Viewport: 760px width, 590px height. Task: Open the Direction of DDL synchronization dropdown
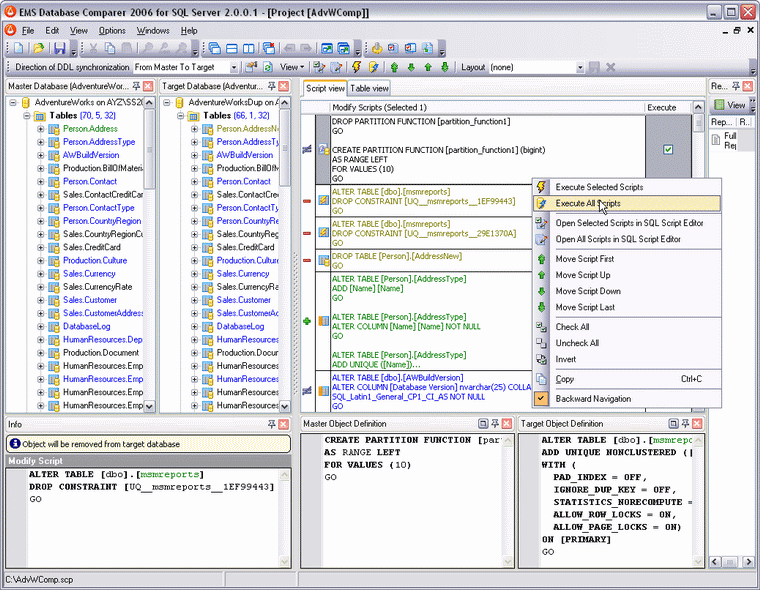click(234, 67)
